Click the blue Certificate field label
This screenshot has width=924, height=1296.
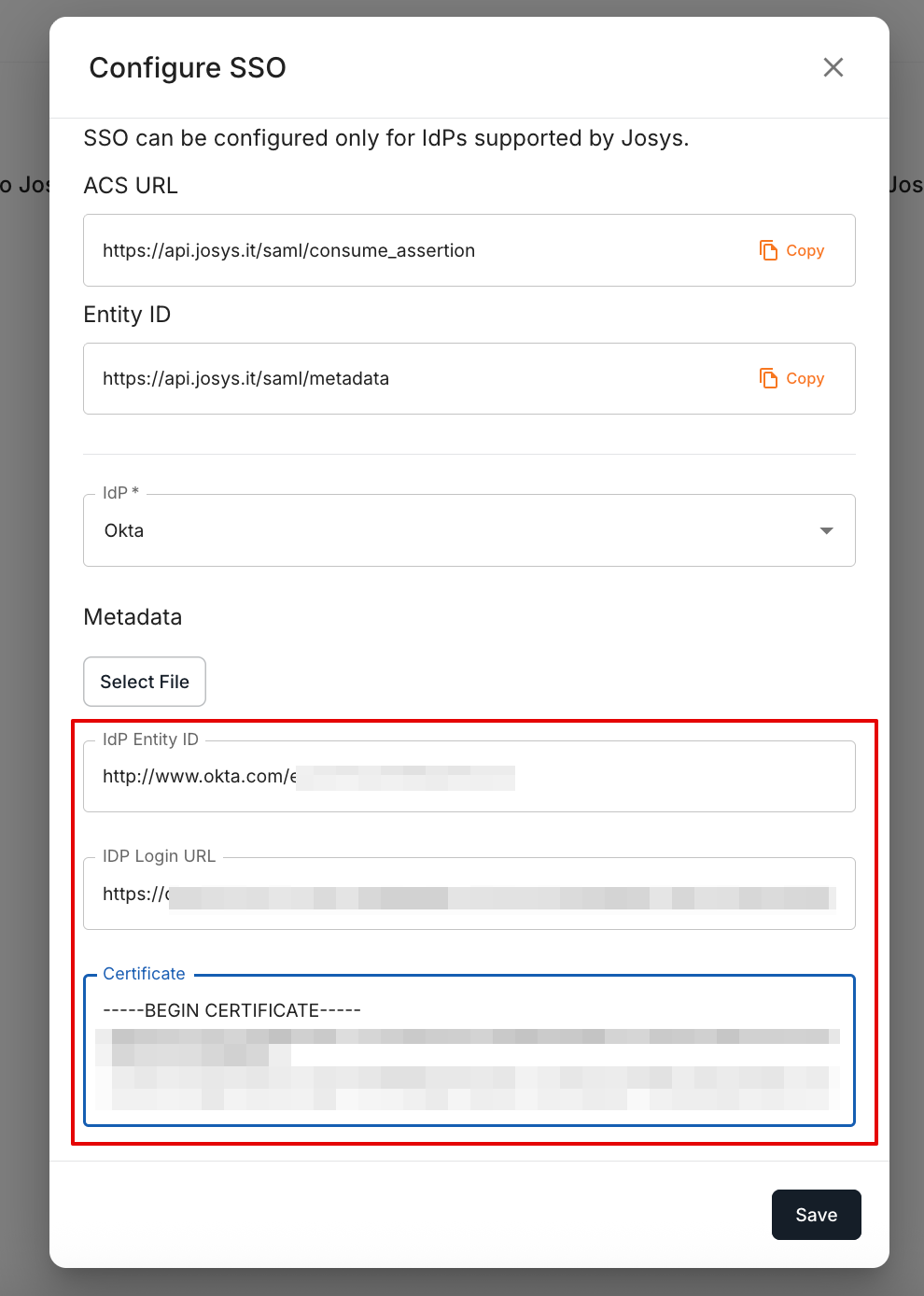pyautogui.click(x=144, y=974)
